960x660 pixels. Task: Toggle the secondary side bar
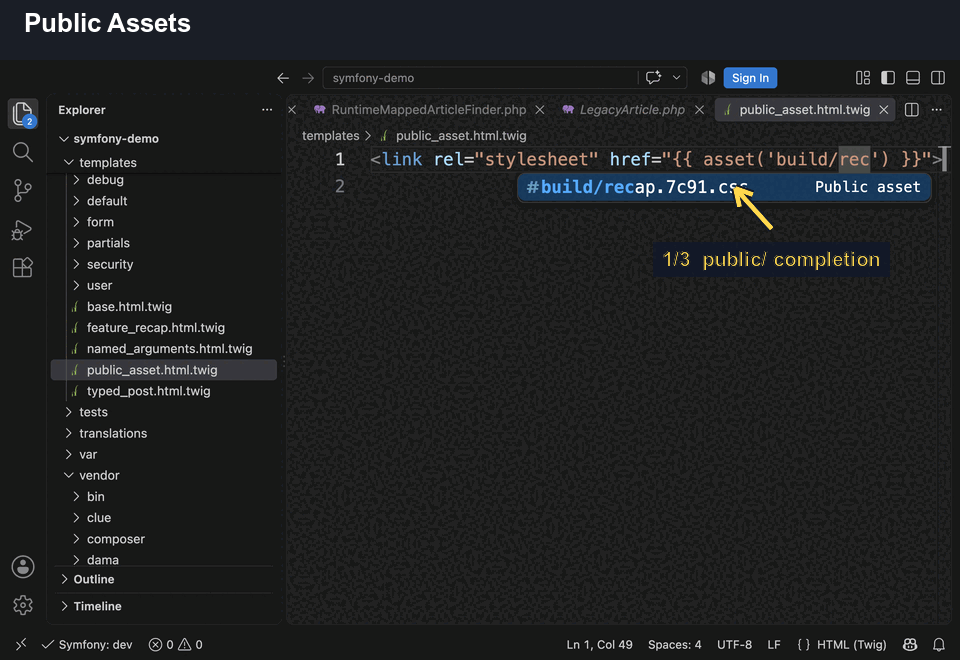[938, 78]
